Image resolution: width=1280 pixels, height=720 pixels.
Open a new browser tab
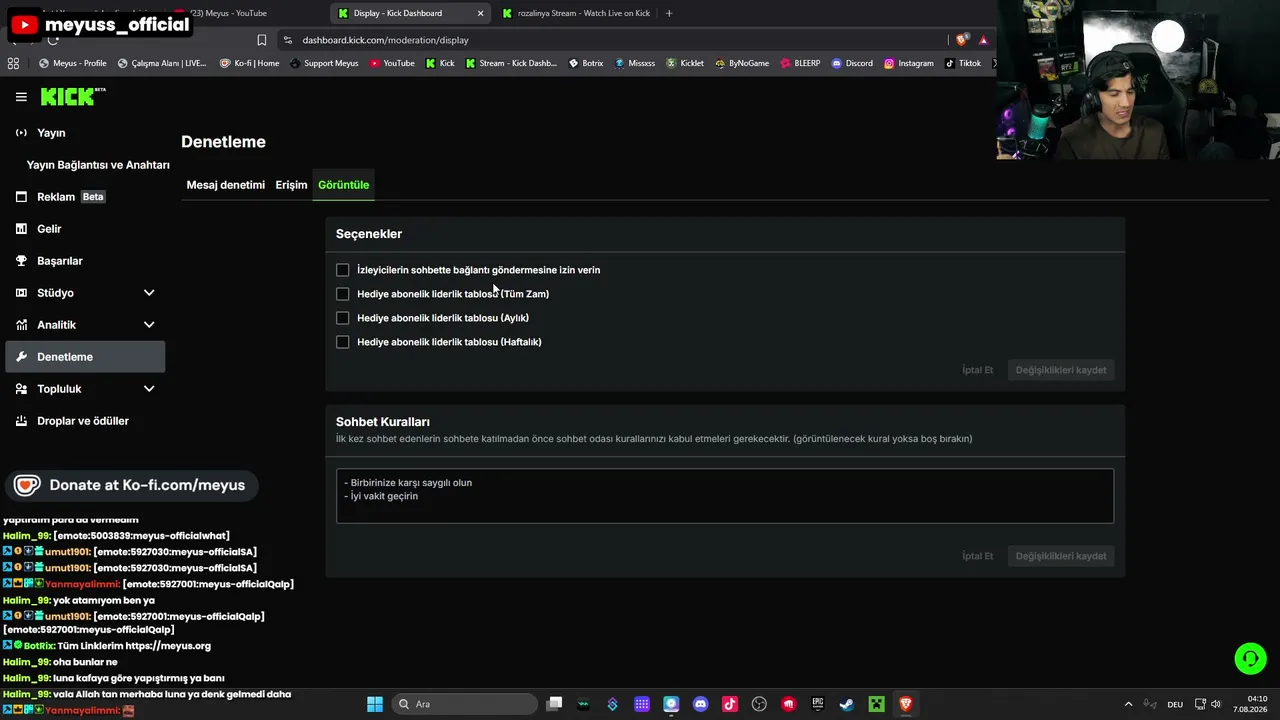(669, 13)
